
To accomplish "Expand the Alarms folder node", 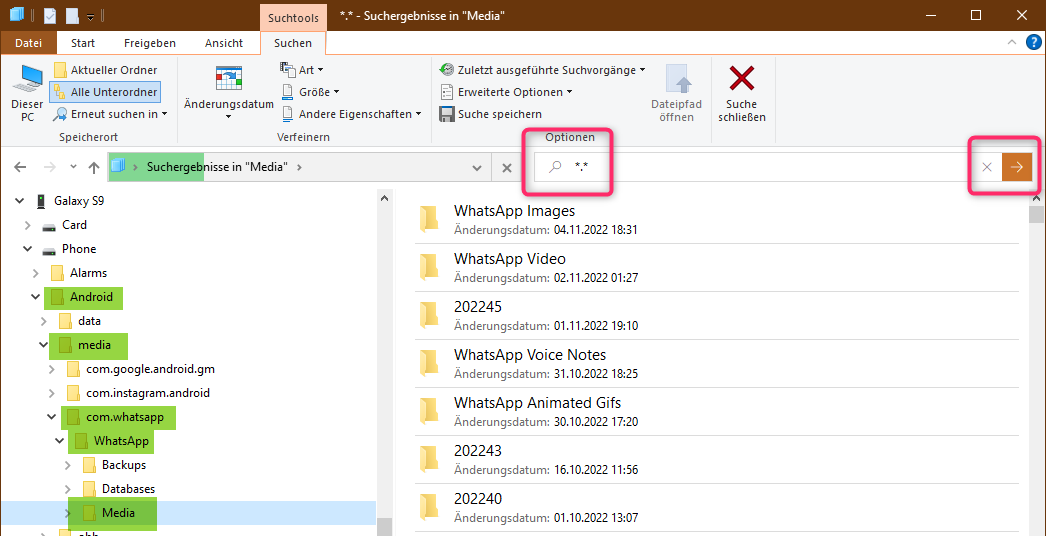I will (35, 273).
